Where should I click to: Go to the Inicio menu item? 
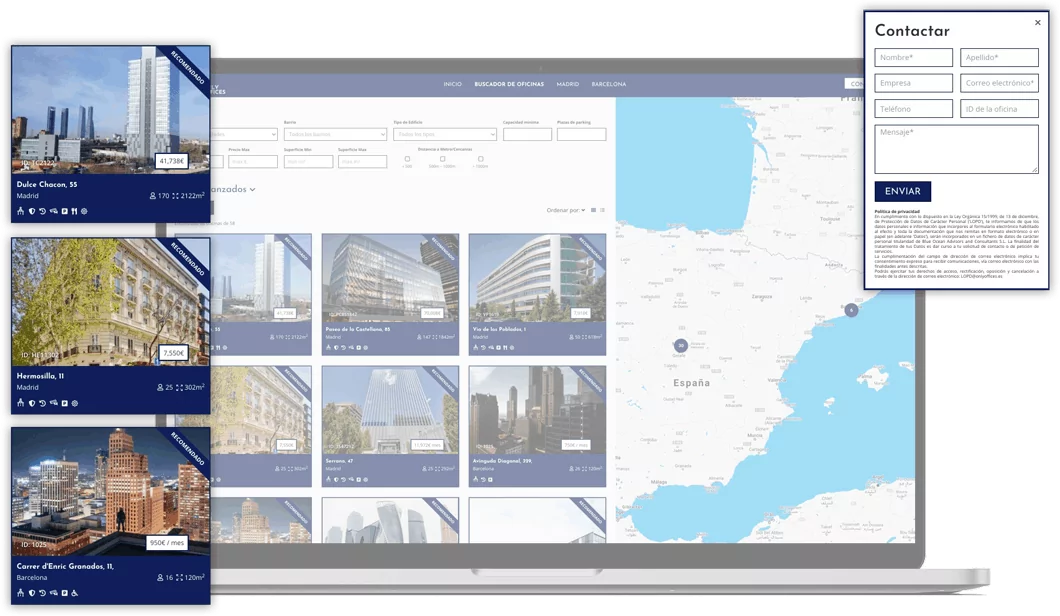click(452, 84)
